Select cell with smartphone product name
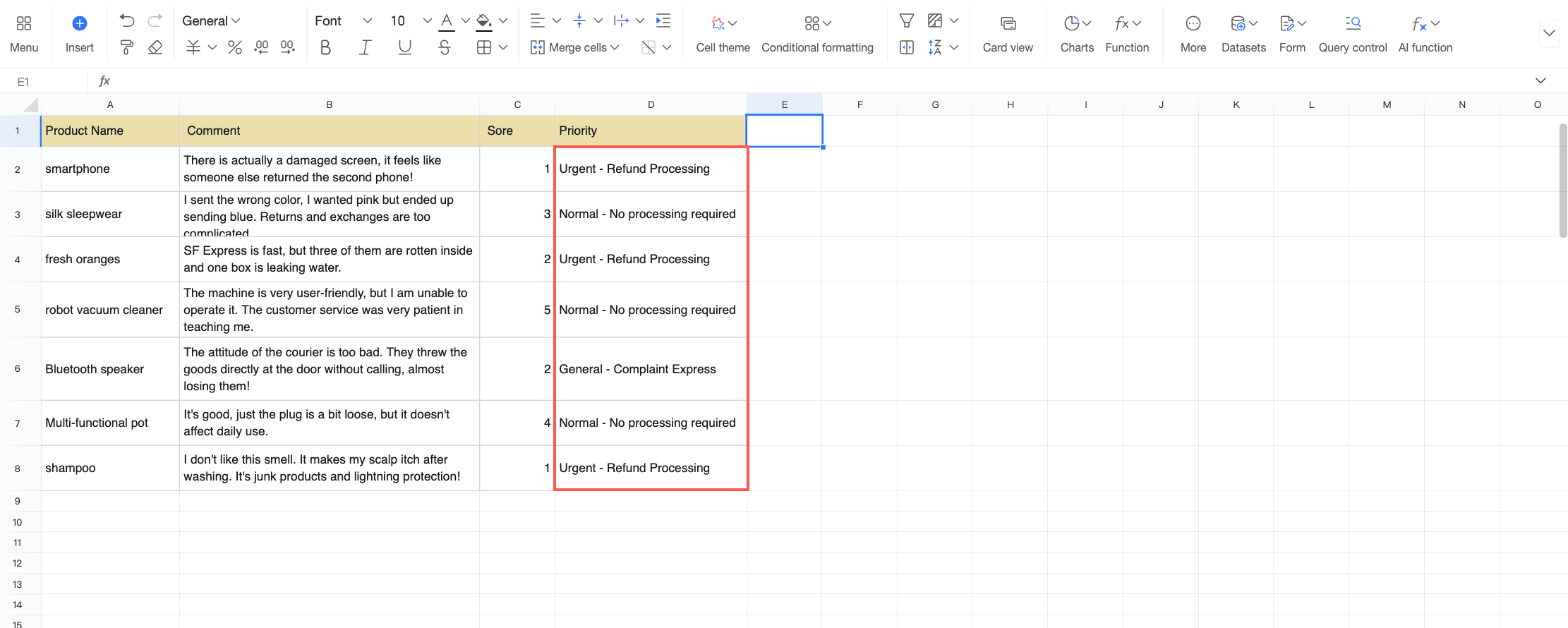1568x628 pixels. [x=110, y=169]
